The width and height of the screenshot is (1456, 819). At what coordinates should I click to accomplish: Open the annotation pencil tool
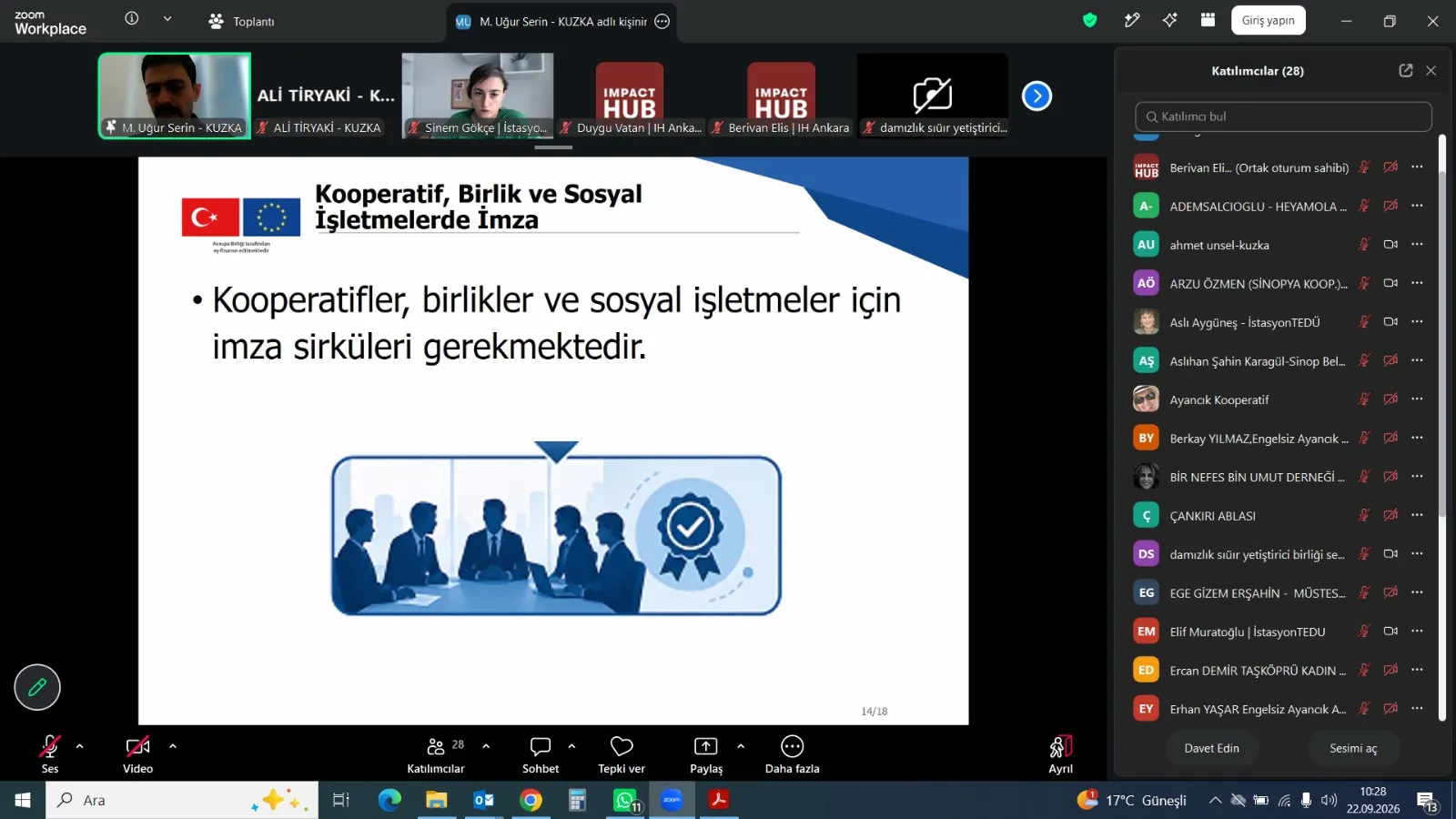click(x=37, y=687)
